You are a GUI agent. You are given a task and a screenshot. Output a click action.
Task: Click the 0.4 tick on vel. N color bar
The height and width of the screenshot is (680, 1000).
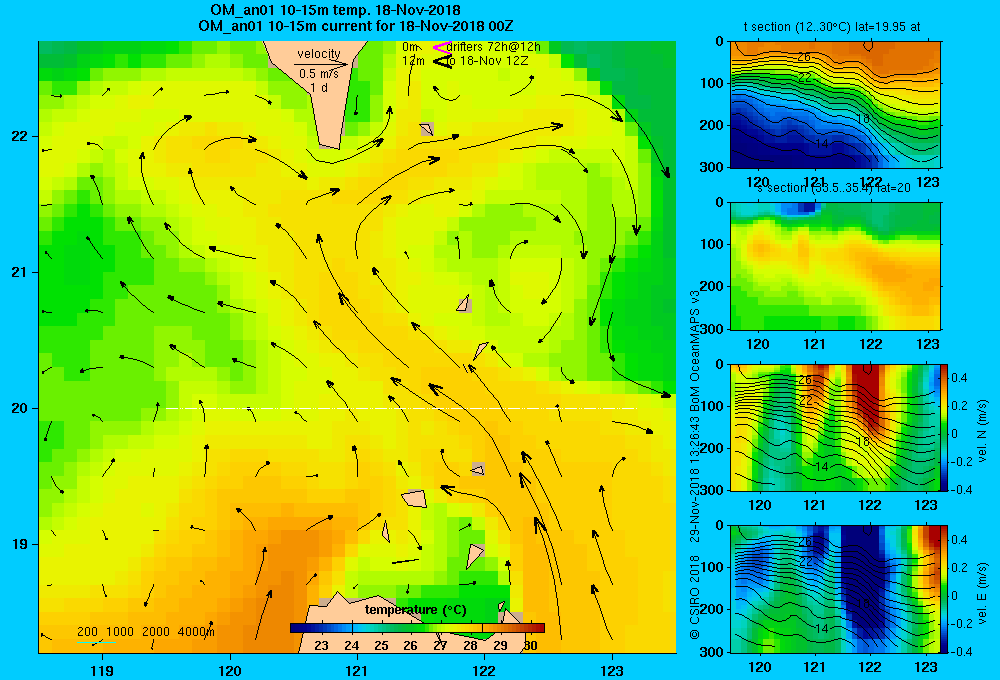click(959, 378)
